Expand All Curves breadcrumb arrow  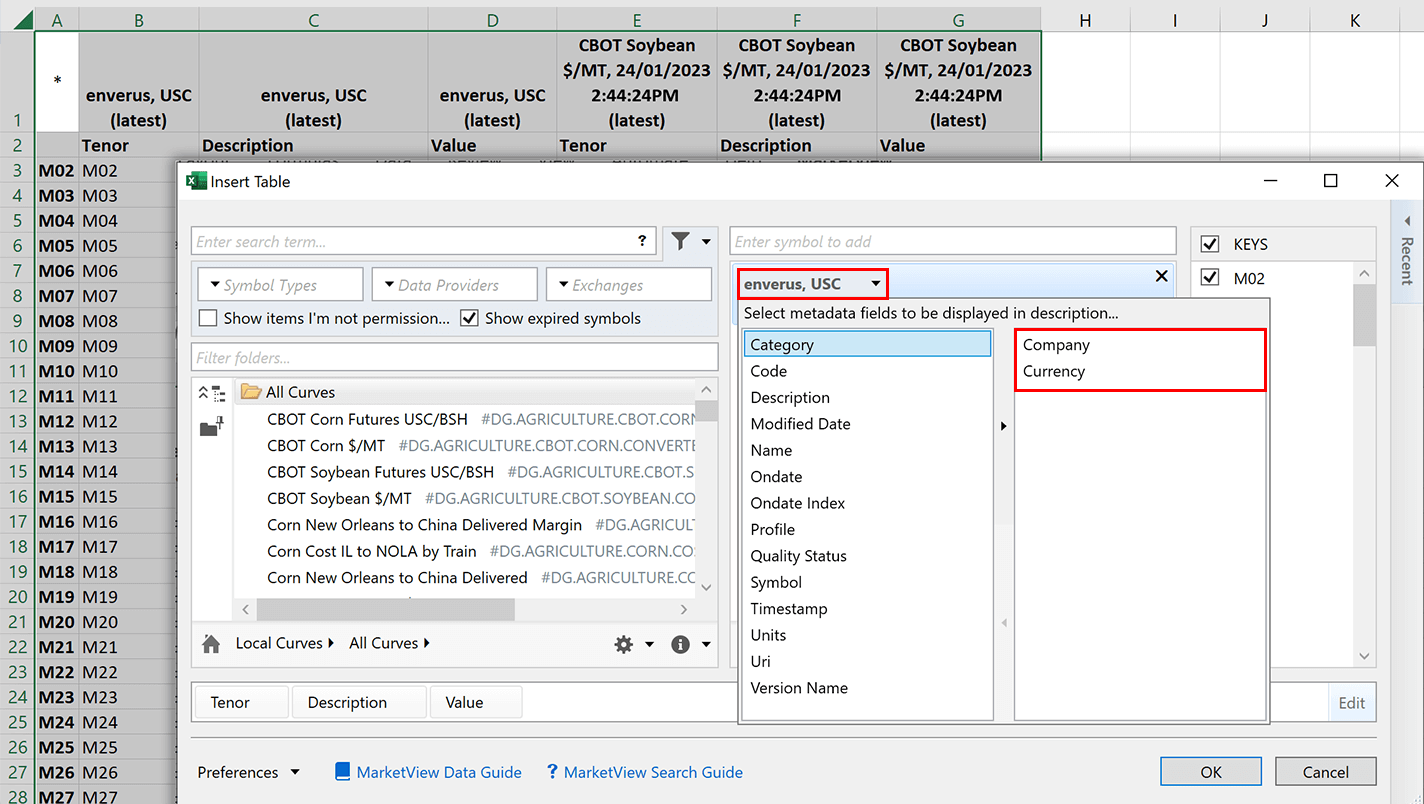tap(426, 643)
